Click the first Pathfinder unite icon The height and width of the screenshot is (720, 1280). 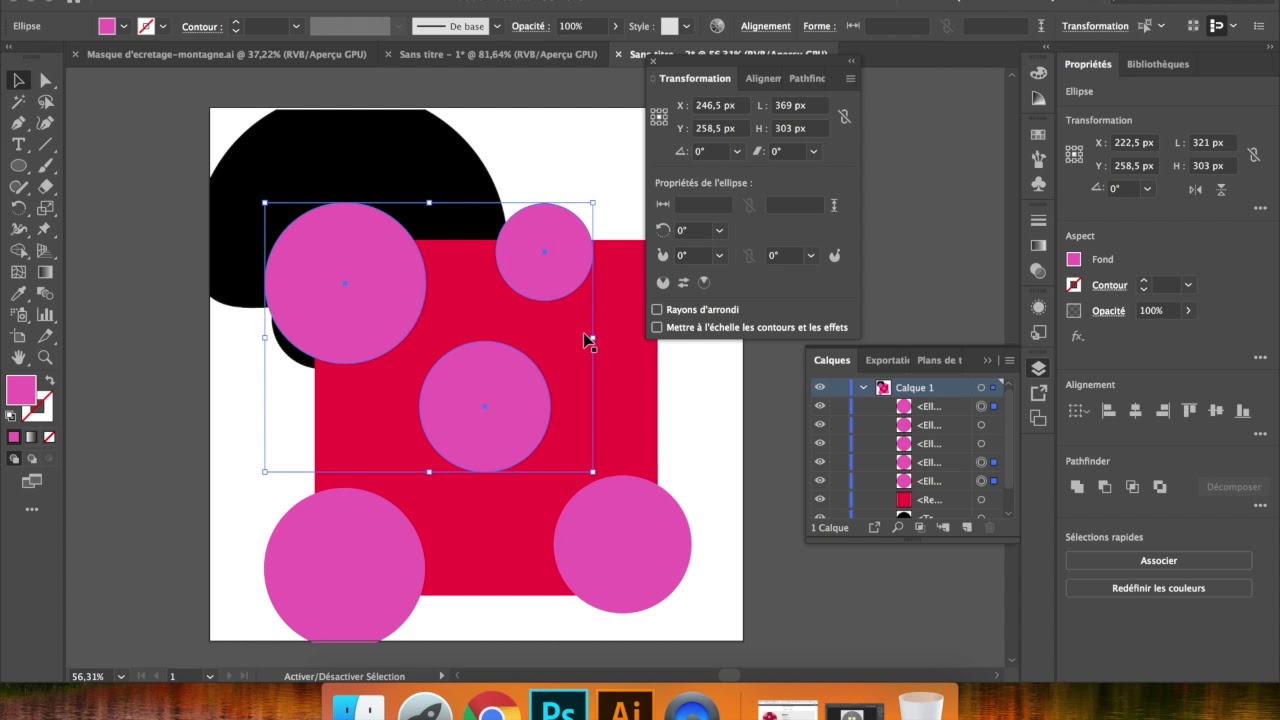click(x=1077, y=487)
